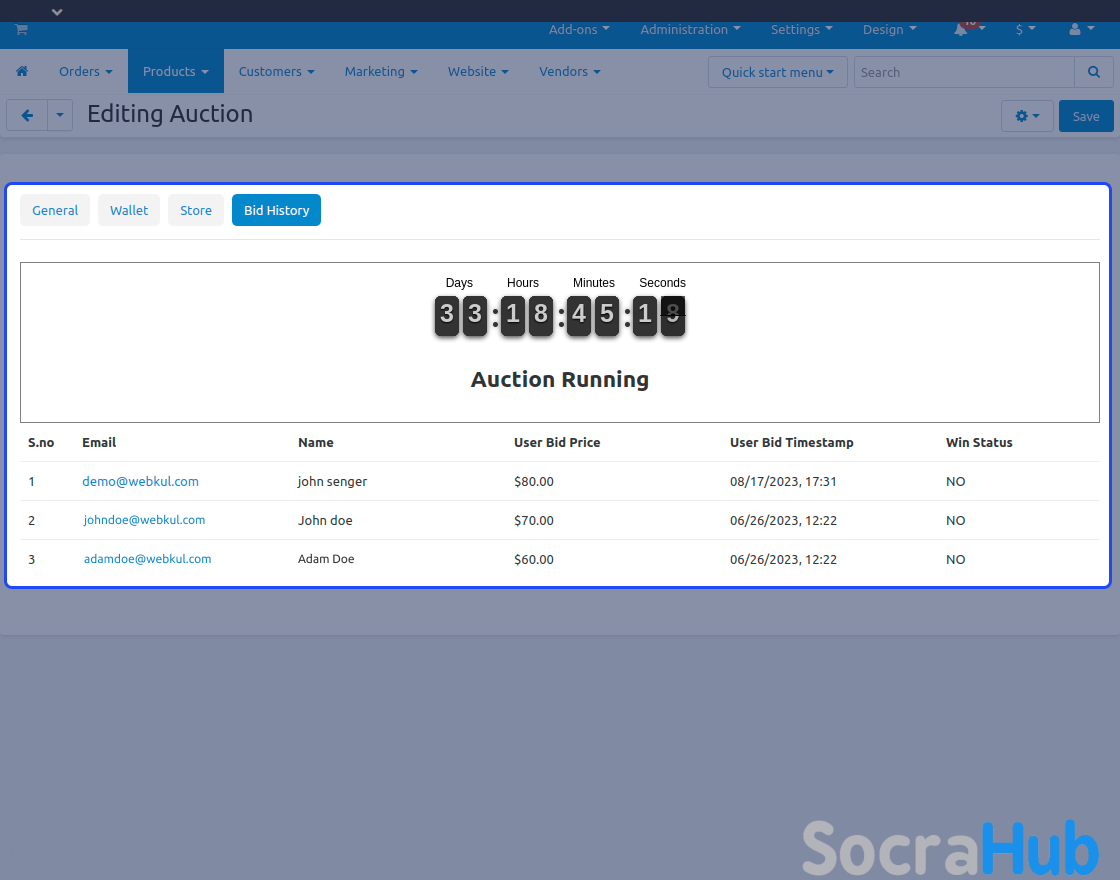Screen dimensions: 1120x880
Task: Go to the home dashboard icon
Action: pos(22,71)
